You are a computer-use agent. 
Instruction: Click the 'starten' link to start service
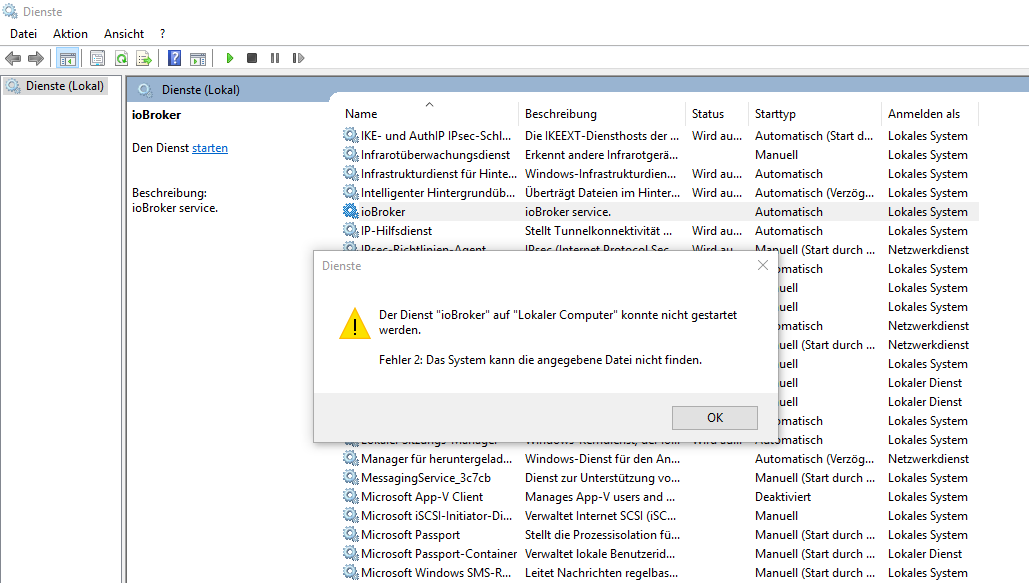coord(210,148)
